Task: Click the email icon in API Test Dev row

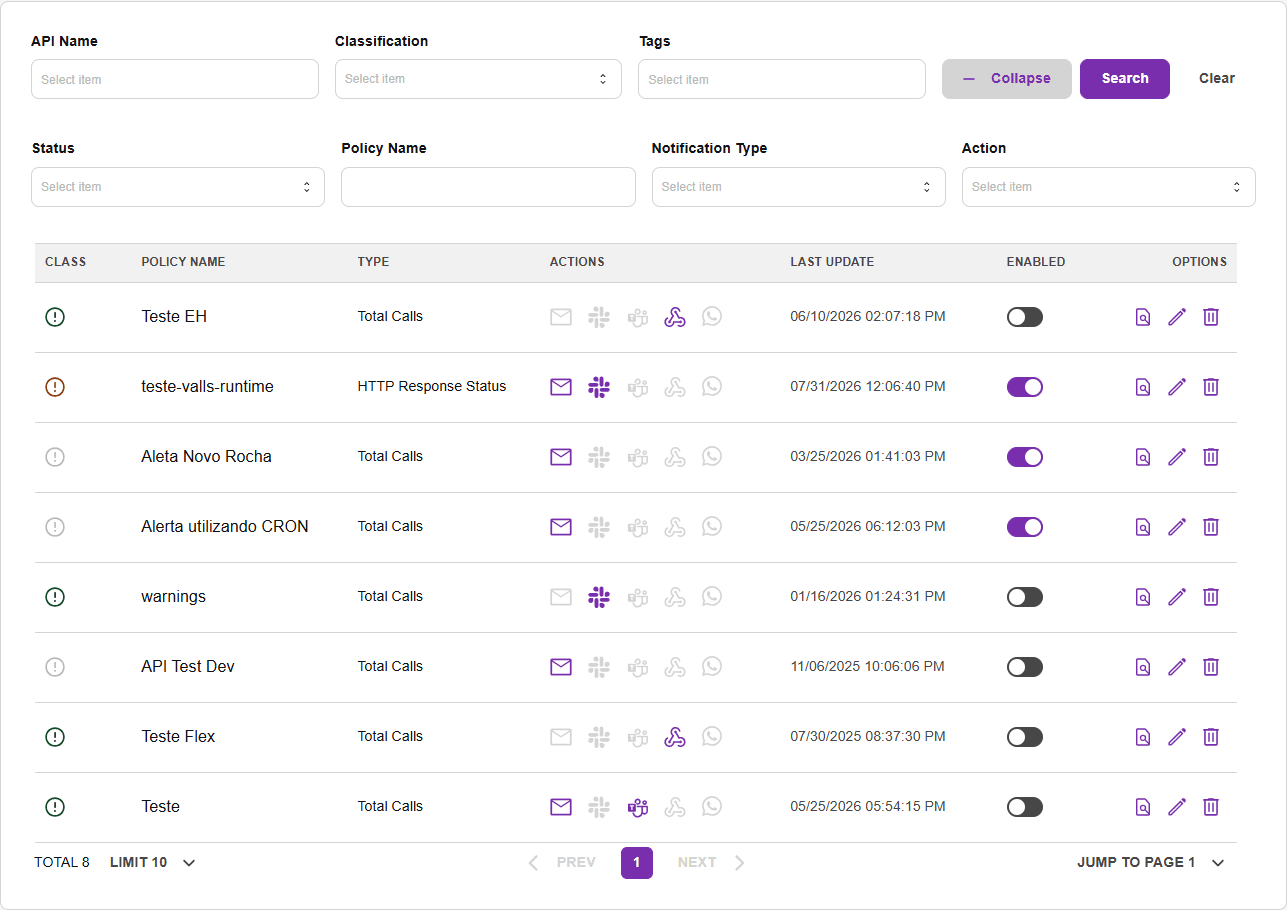Action: point(561,667)
